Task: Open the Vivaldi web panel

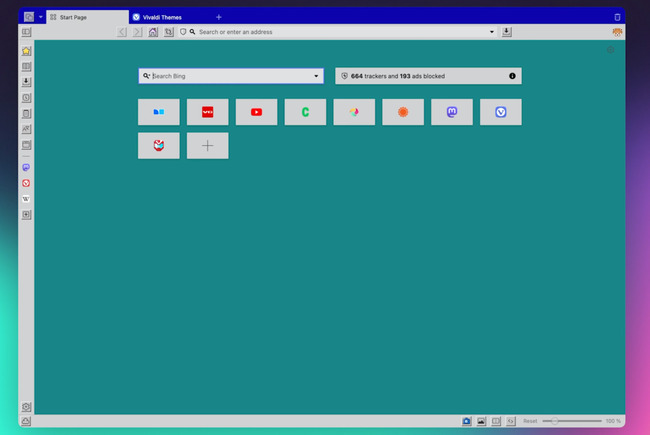Action: pos(26,183)
